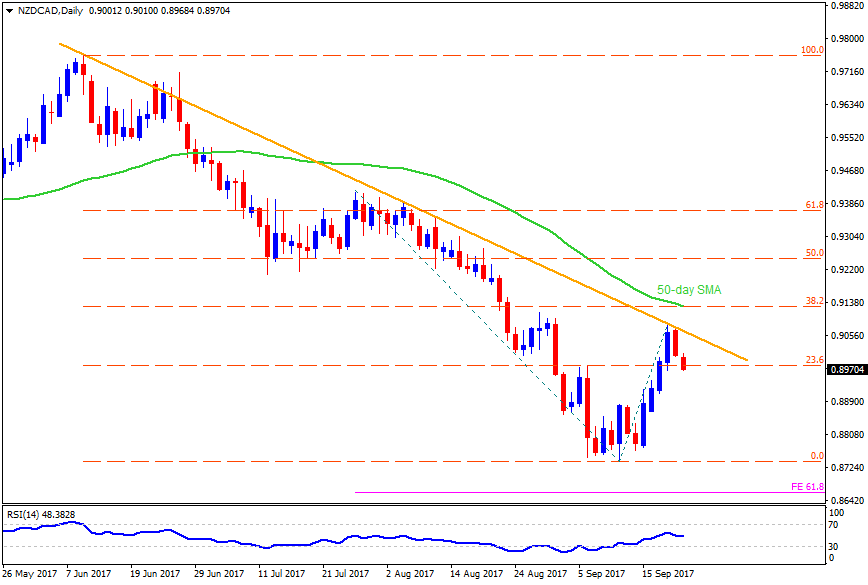Open the chart menu triangle beside NZDCAD
The width and height of the screenshot is (868, 585).
[9, 11]
